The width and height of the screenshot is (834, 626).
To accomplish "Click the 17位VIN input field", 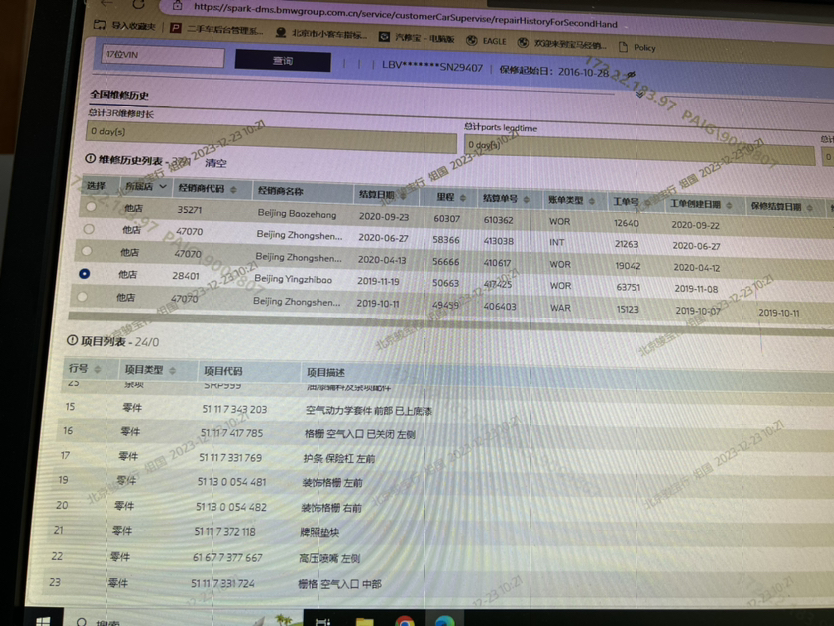I will [x=163, y=56].
